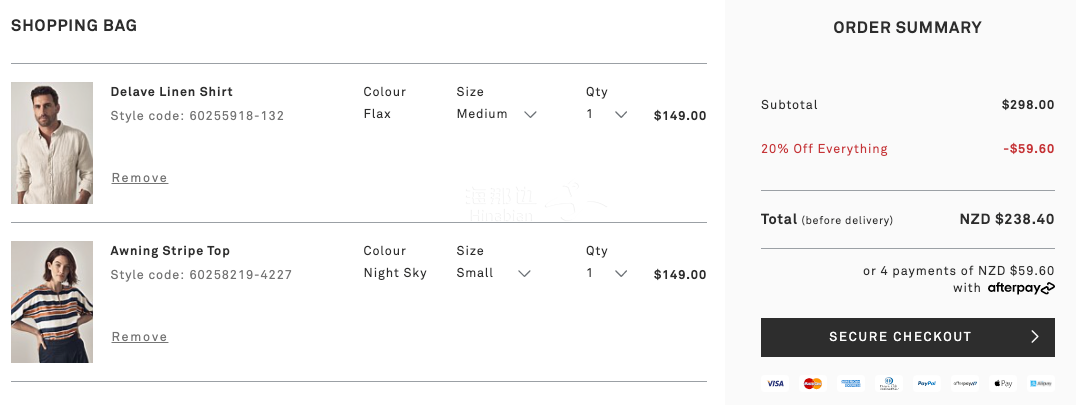Open Qty dropdown for Awning Stripe Top
Viewport: 1076px width, 405px height.
[607, 273]
